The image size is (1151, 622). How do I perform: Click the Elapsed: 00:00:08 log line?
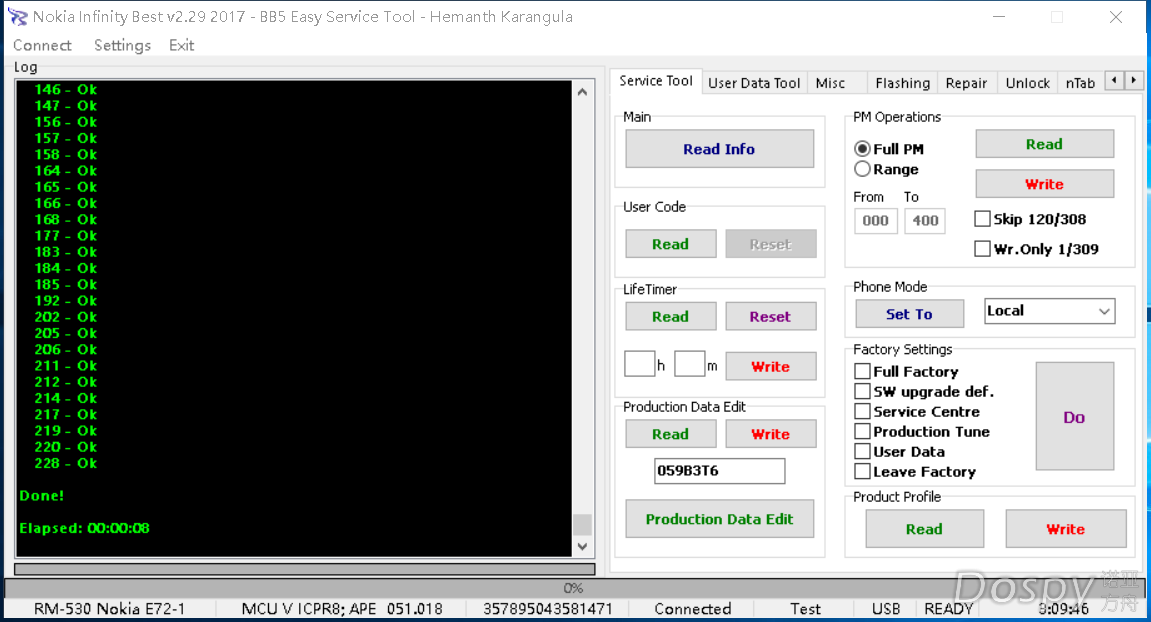(x=84, y=528)
